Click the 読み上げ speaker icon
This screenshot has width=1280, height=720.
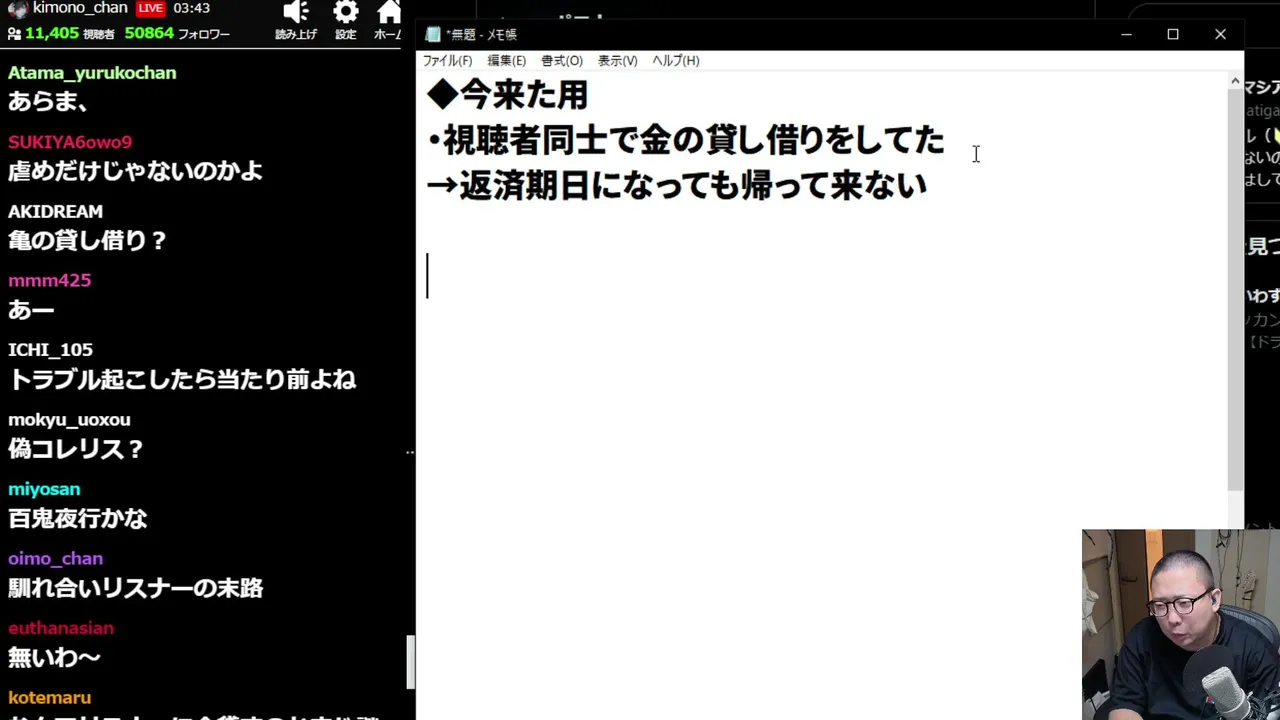point(295,12)
